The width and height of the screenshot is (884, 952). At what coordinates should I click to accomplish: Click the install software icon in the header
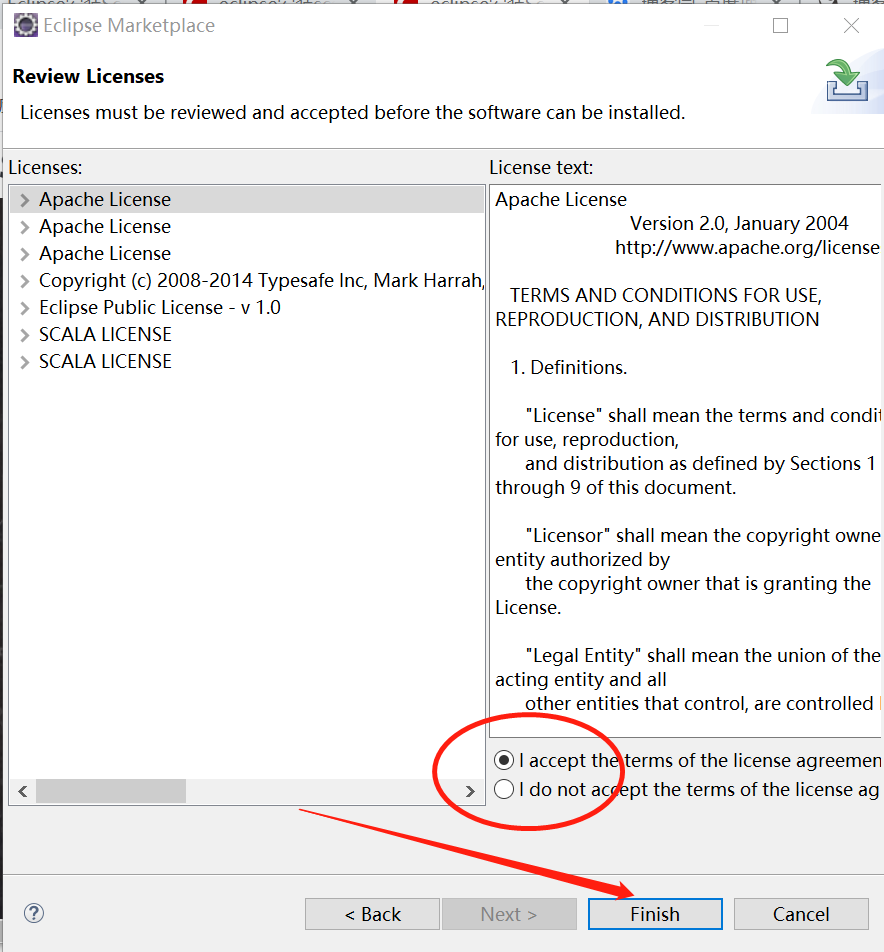point(847,80)
